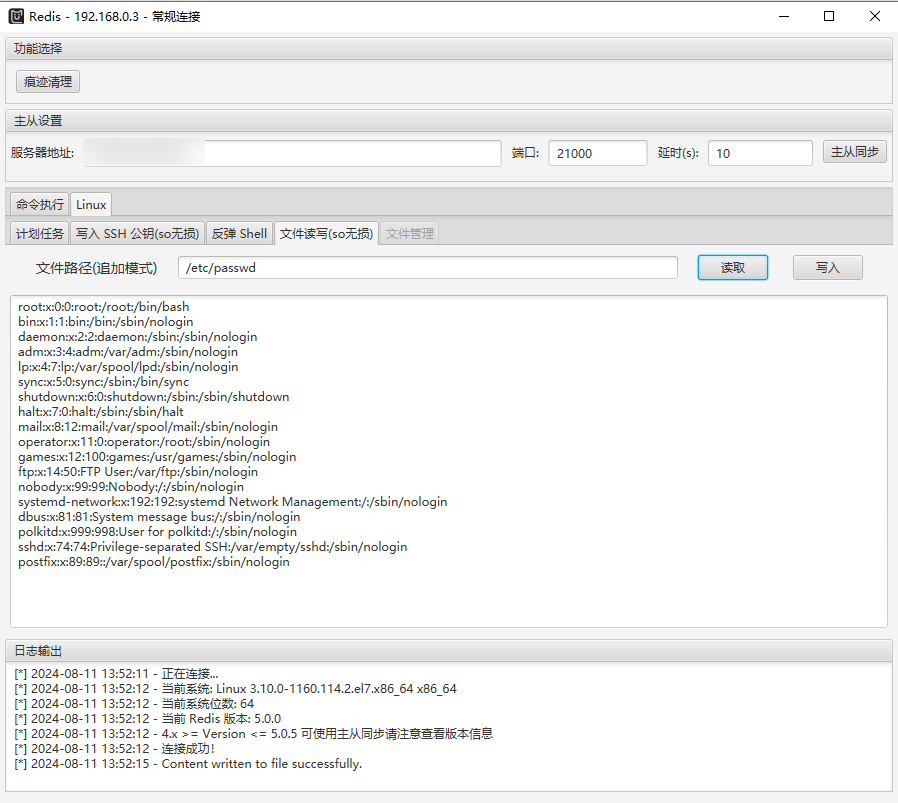The width and height of the screenshot is (898, 803).
Task: Click the greyed 文件管理 tab
Action: tap(409, 234)
